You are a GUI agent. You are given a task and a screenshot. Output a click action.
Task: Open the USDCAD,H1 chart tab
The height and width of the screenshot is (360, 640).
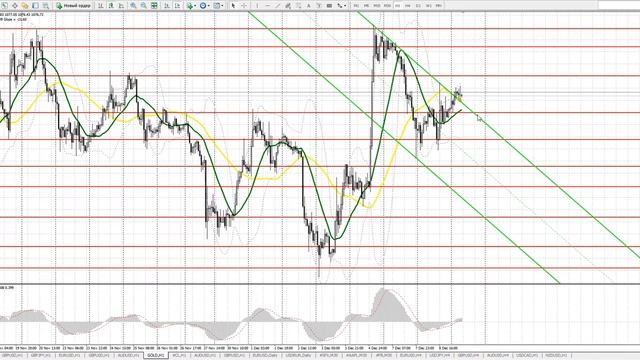pyautogui.click(x=527, y=356)
